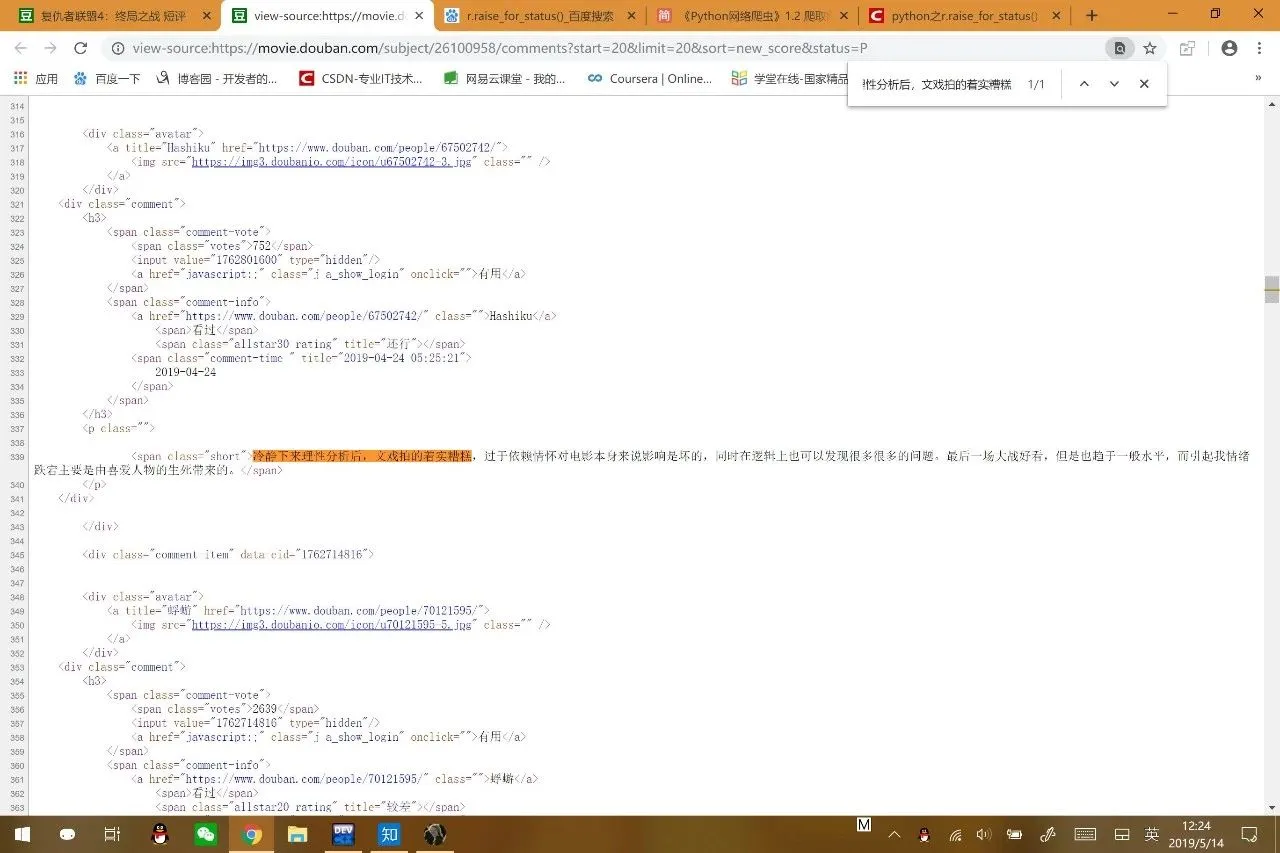Close the 复仇者联盟4 tab
Screen dimensions: 1280x853
(x=206, y=15)
